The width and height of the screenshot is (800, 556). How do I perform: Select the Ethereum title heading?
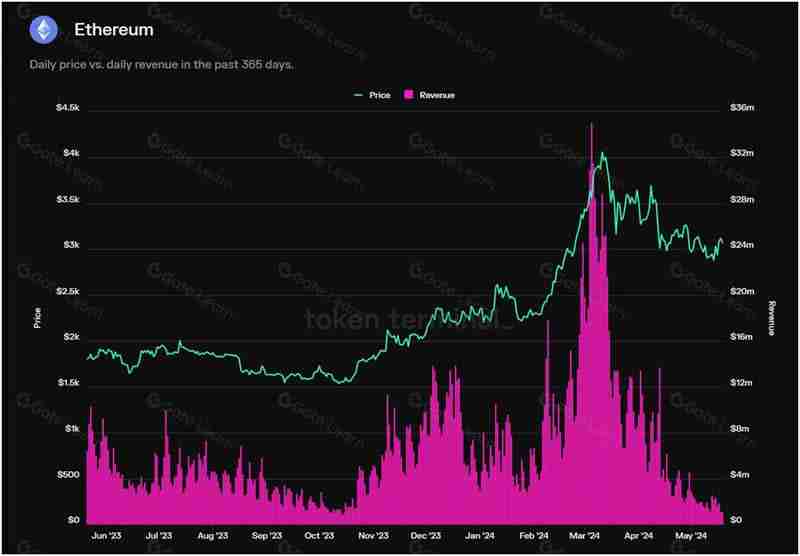[x=114, y=30]
